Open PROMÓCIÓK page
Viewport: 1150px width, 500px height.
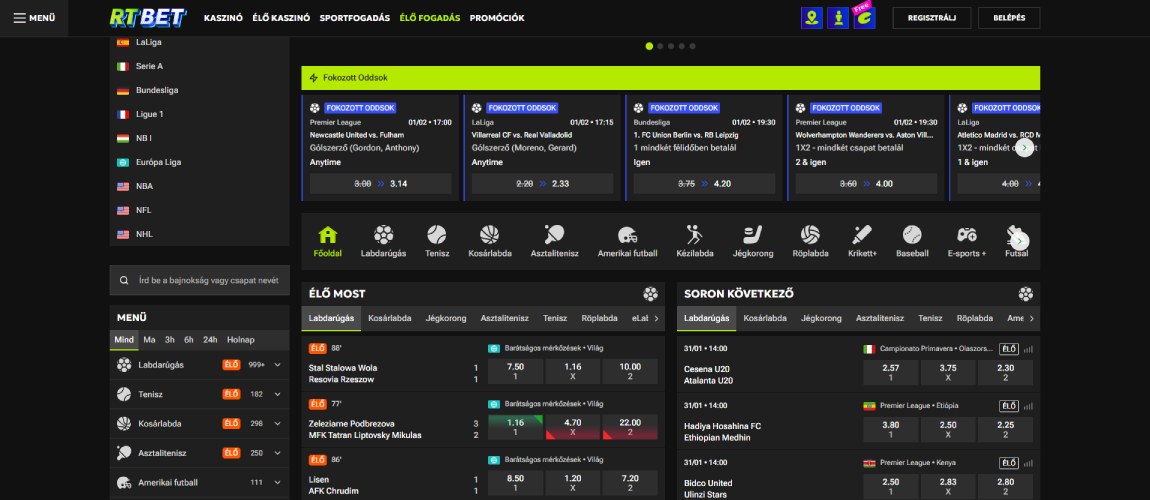(497, 18)
